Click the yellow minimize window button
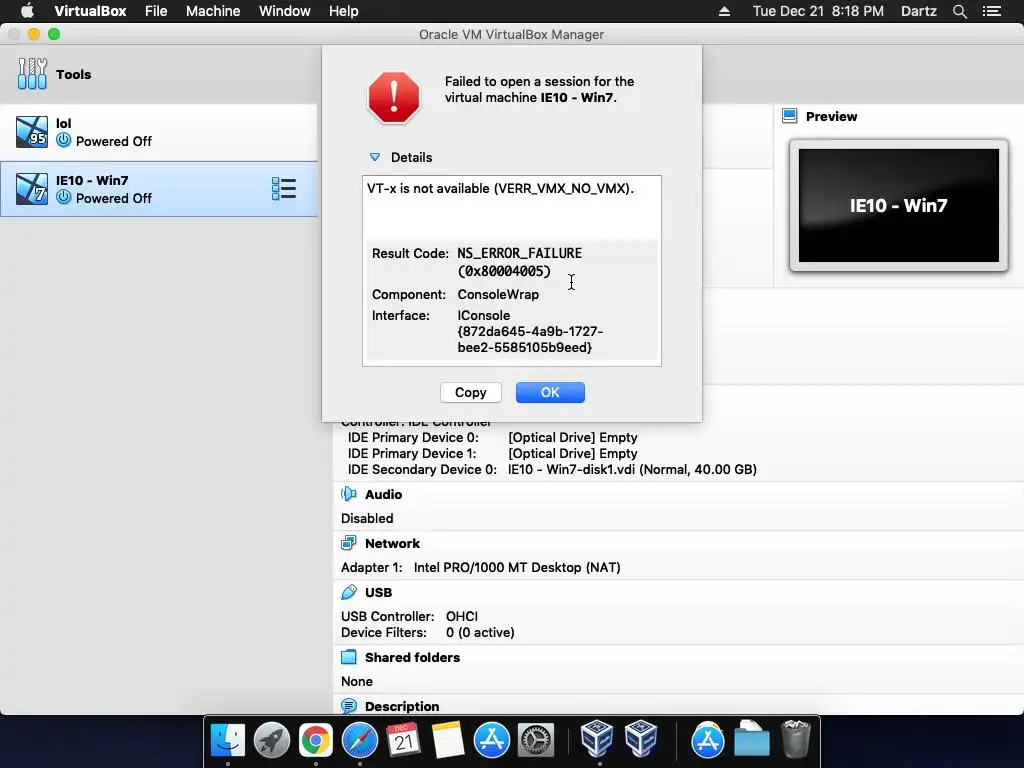Viewport: 1024px width, 768px height. click(x=34, y=34)
